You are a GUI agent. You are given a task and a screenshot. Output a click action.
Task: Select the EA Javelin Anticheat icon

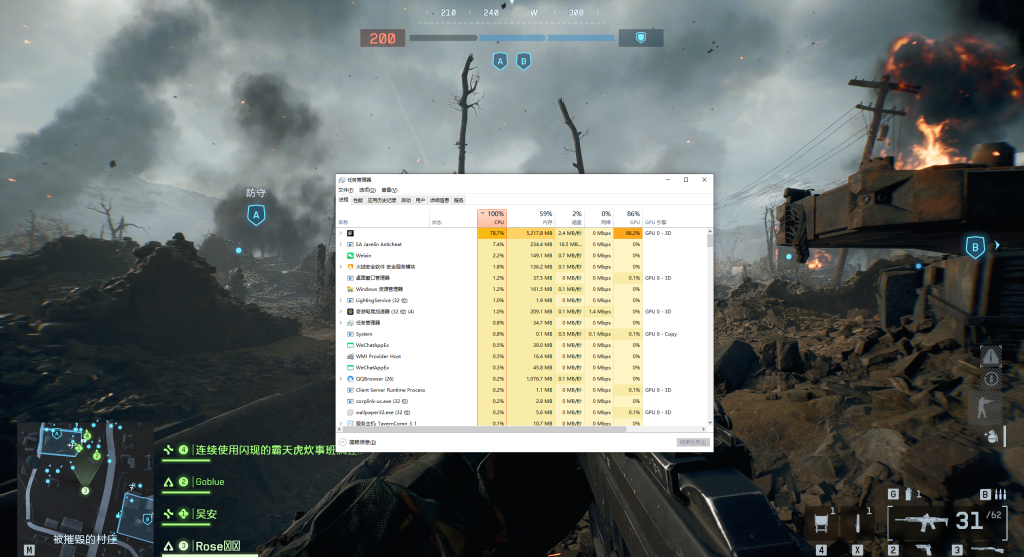coord(350,244)
